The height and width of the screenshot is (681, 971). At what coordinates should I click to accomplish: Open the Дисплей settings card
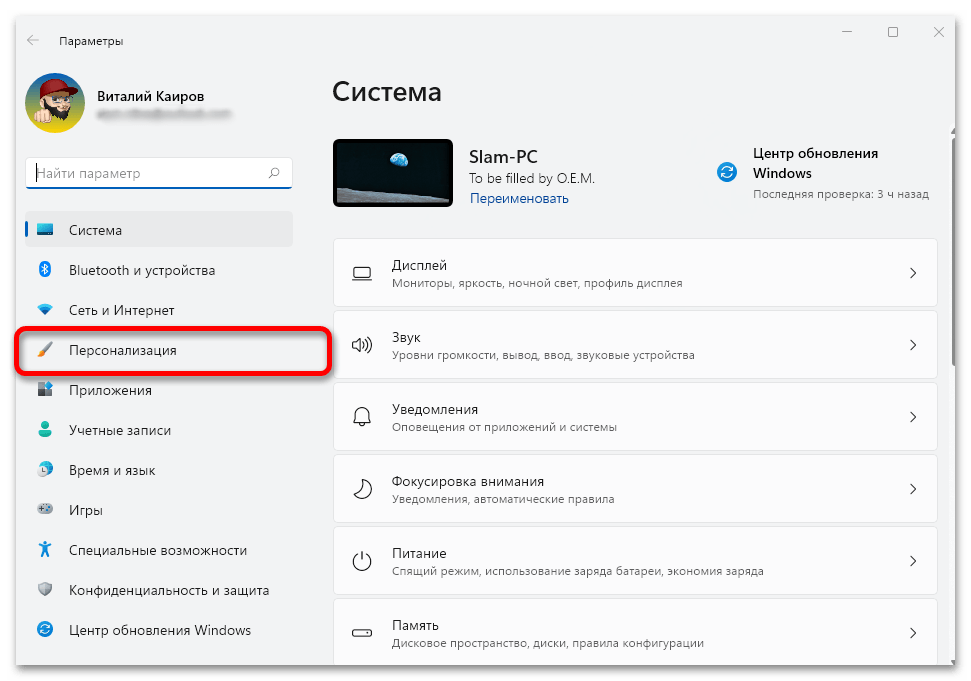pyautogui.click(x=635, y=273)
